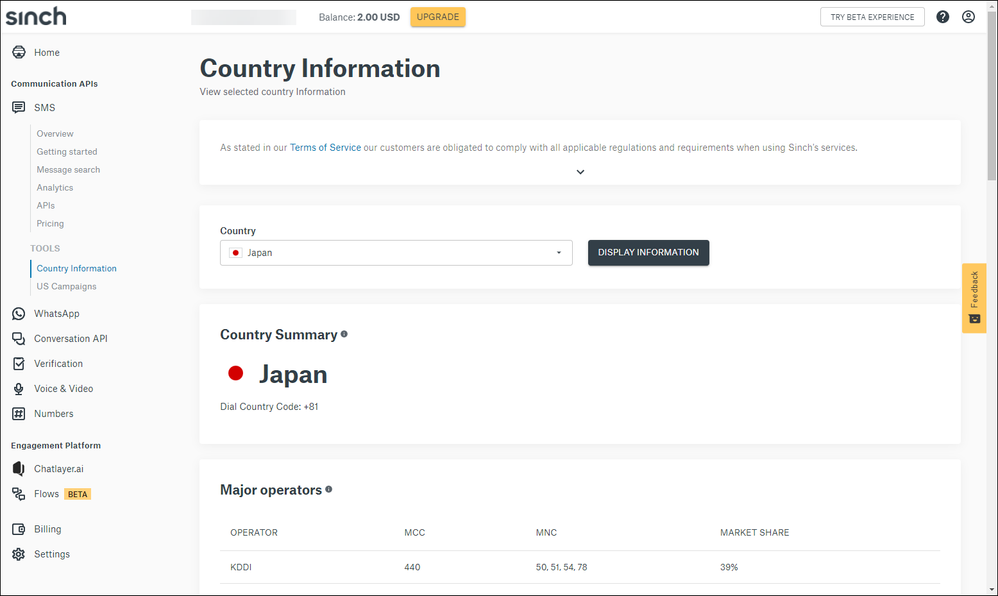Click the KDDI operator cell
Screen dimensions: 998x596
pos(241,567)
